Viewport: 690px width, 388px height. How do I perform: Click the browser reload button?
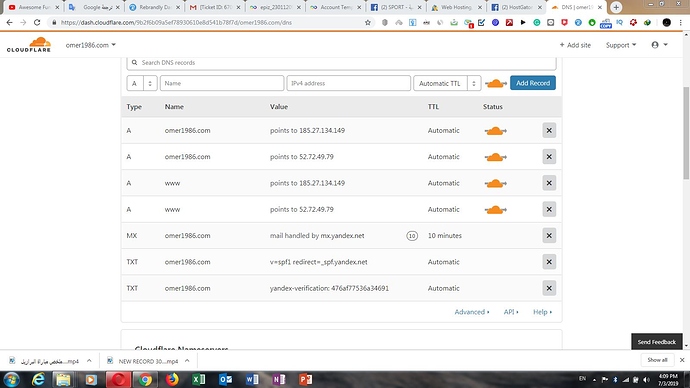[x=37, y=22]
